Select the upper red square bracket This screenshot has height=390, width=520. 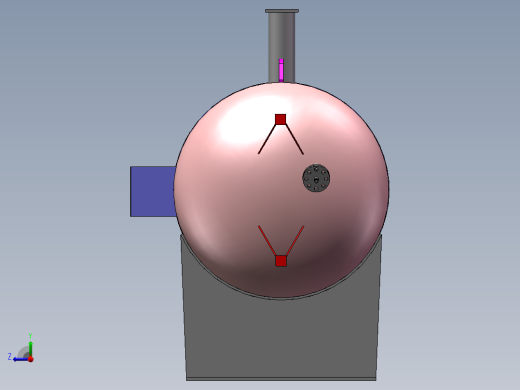click(x=281, y=119)
